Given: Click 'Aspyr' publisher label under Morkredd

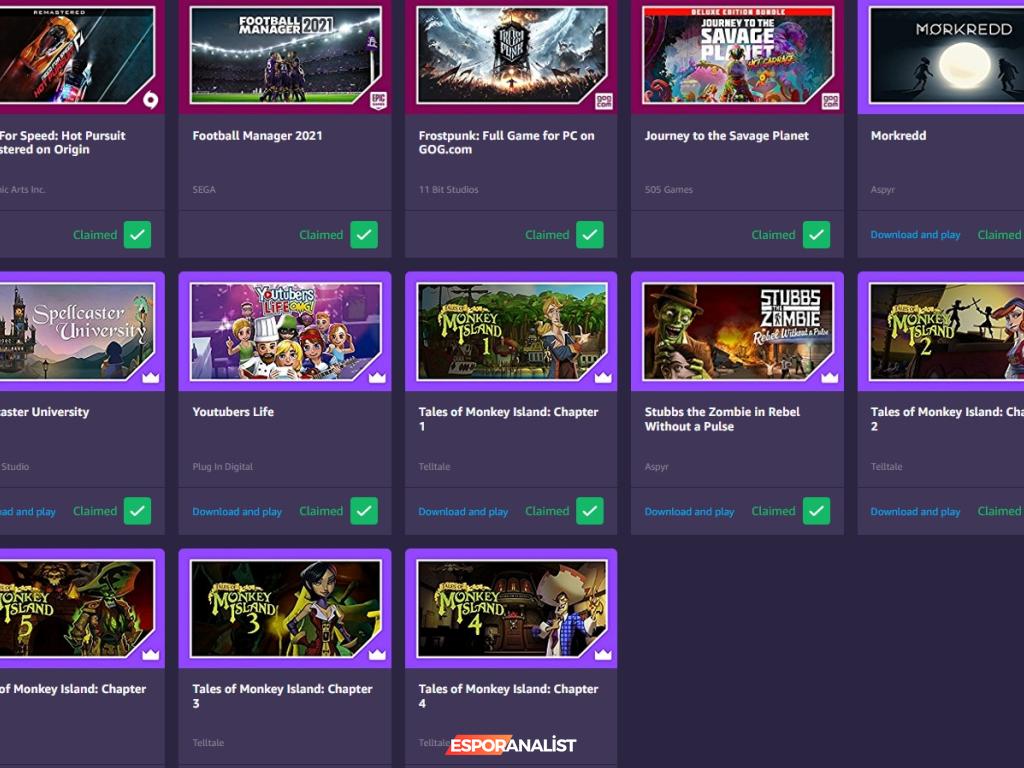Looking at the screenshot, I should click(882, 189).
